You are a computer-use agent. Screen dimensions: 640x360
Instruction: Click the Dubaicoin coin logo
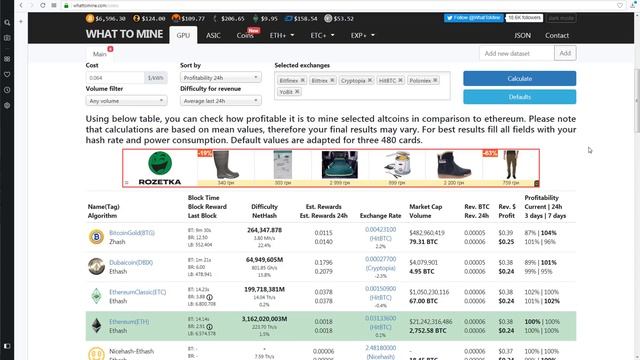96,267
